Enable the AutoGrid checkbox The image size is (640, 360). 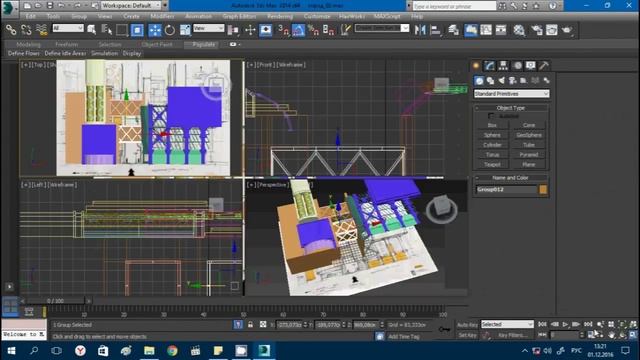pyautogui.click(x=491, y=116)
